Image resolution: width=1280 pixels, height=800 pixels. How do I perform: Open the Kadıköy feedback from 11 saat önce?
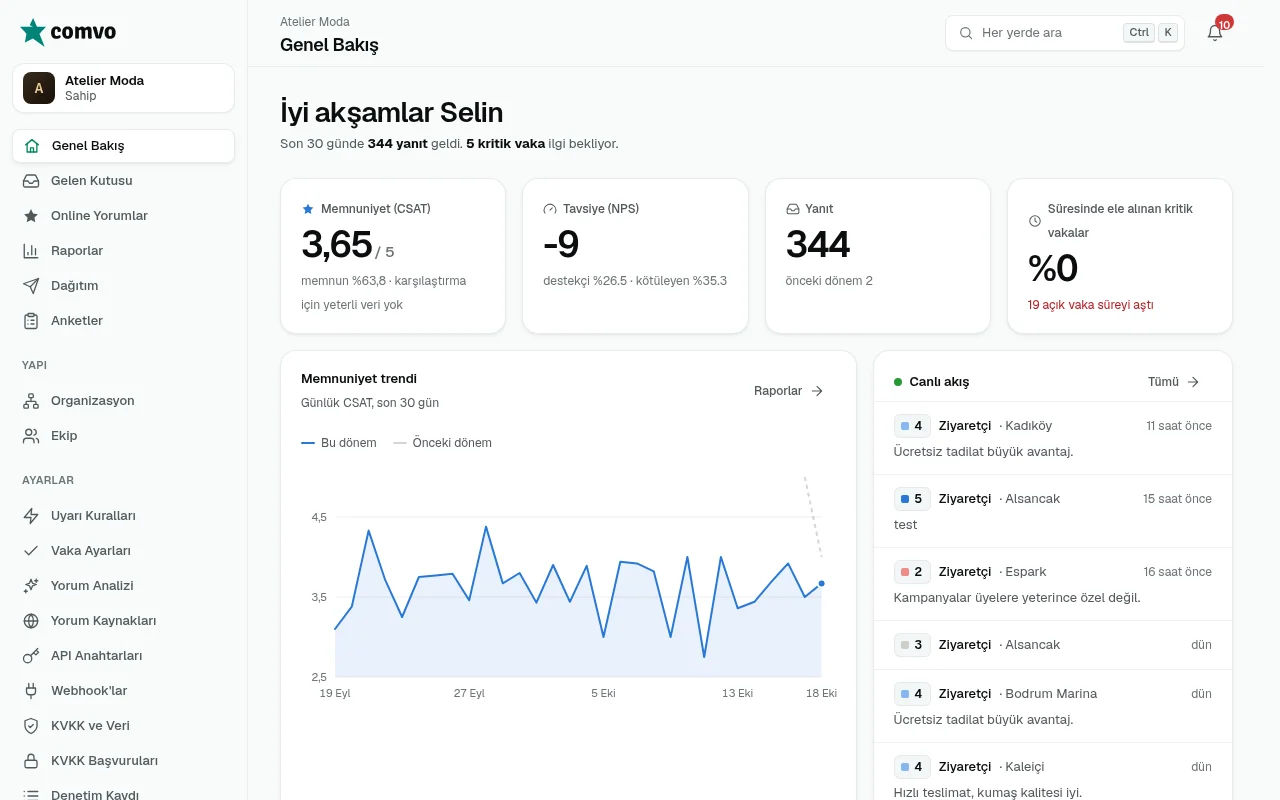[x=1053, y=438]
